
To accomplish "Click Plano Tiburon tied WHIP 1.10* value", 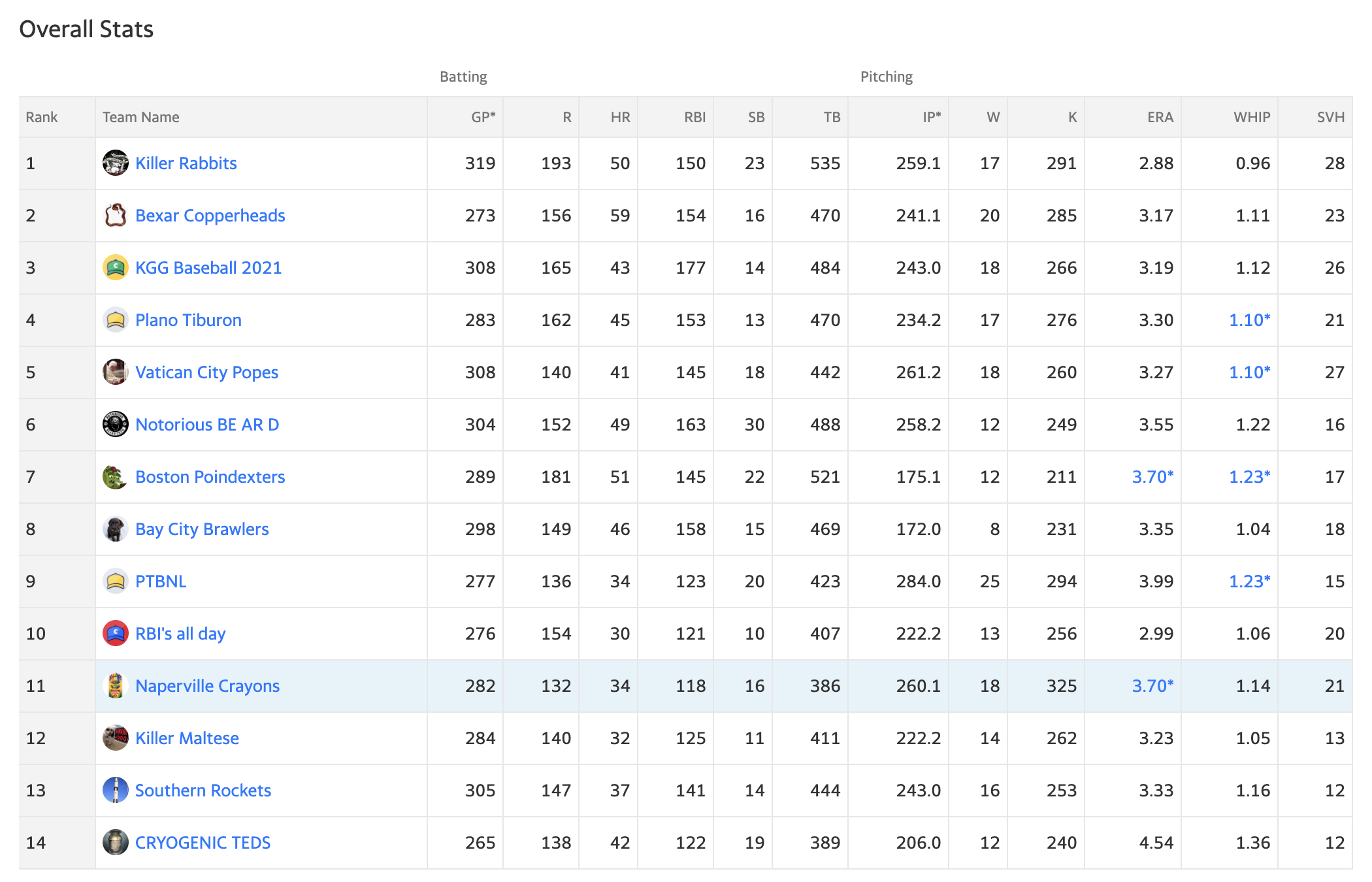I will point(1249,320).
